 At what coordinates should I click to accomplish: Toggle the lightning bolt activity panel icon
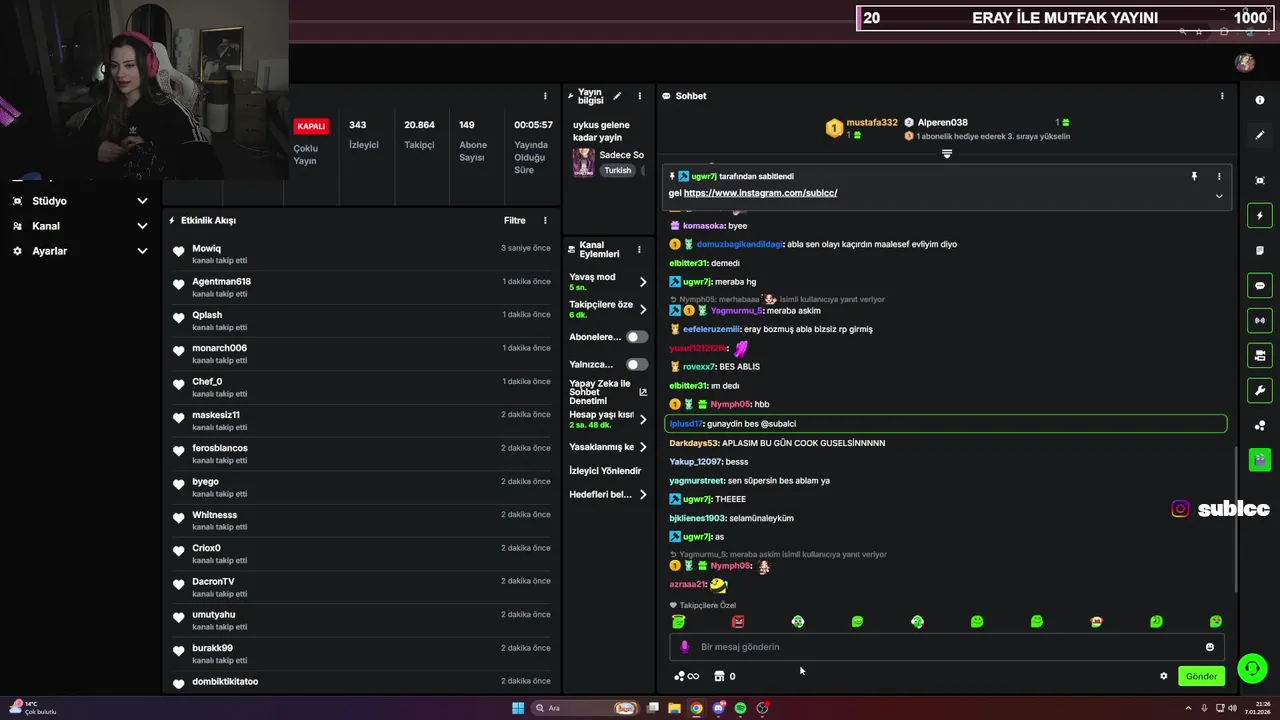[x=1260, y=216]
